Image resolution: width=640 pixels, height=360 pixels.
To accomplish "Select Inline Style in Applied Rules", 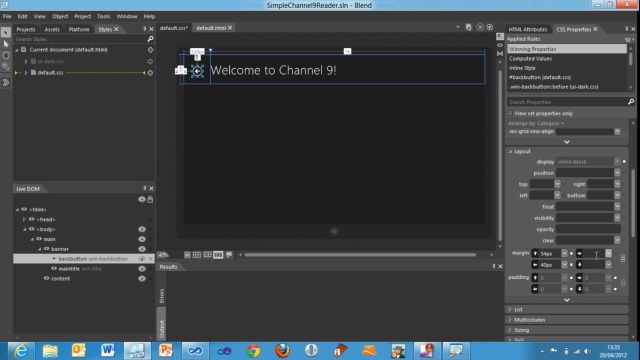I will coord(522,68).
